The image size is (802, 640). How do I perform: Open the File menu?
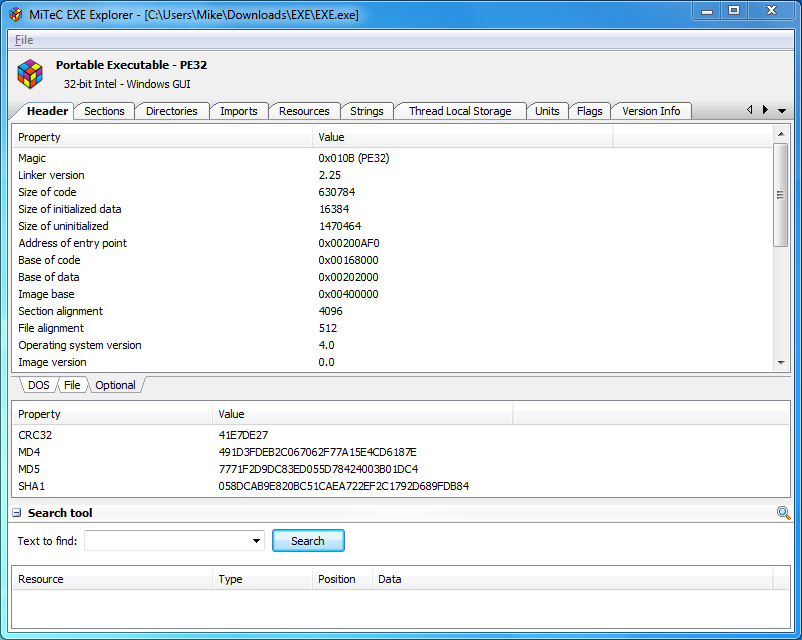24,40
